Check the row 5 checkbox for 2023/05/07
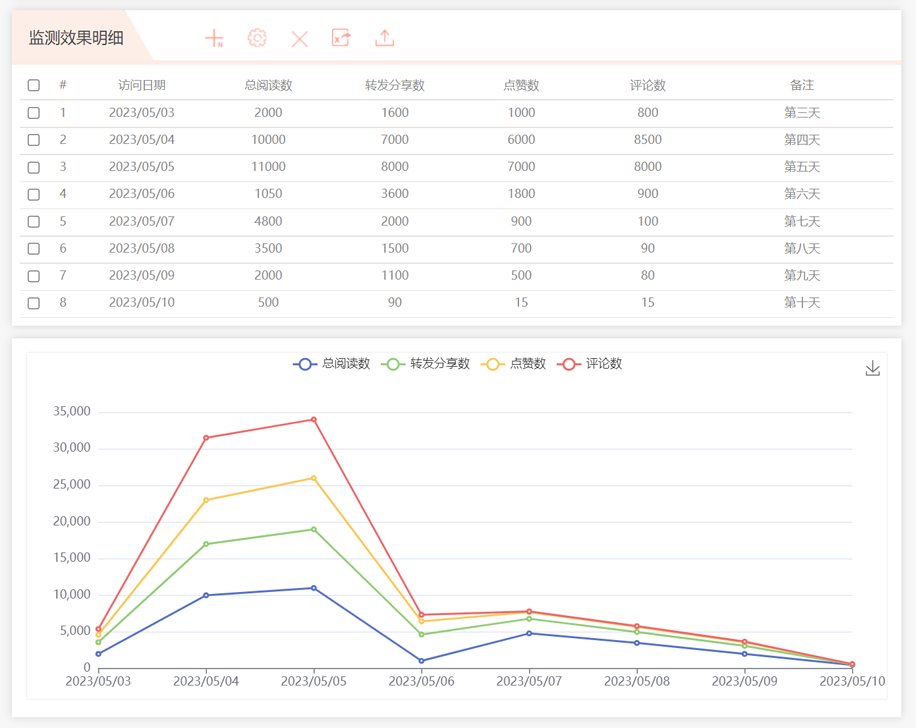Image resolution: width=916 pixels, height=728 pixels. [x=34, y=222]
